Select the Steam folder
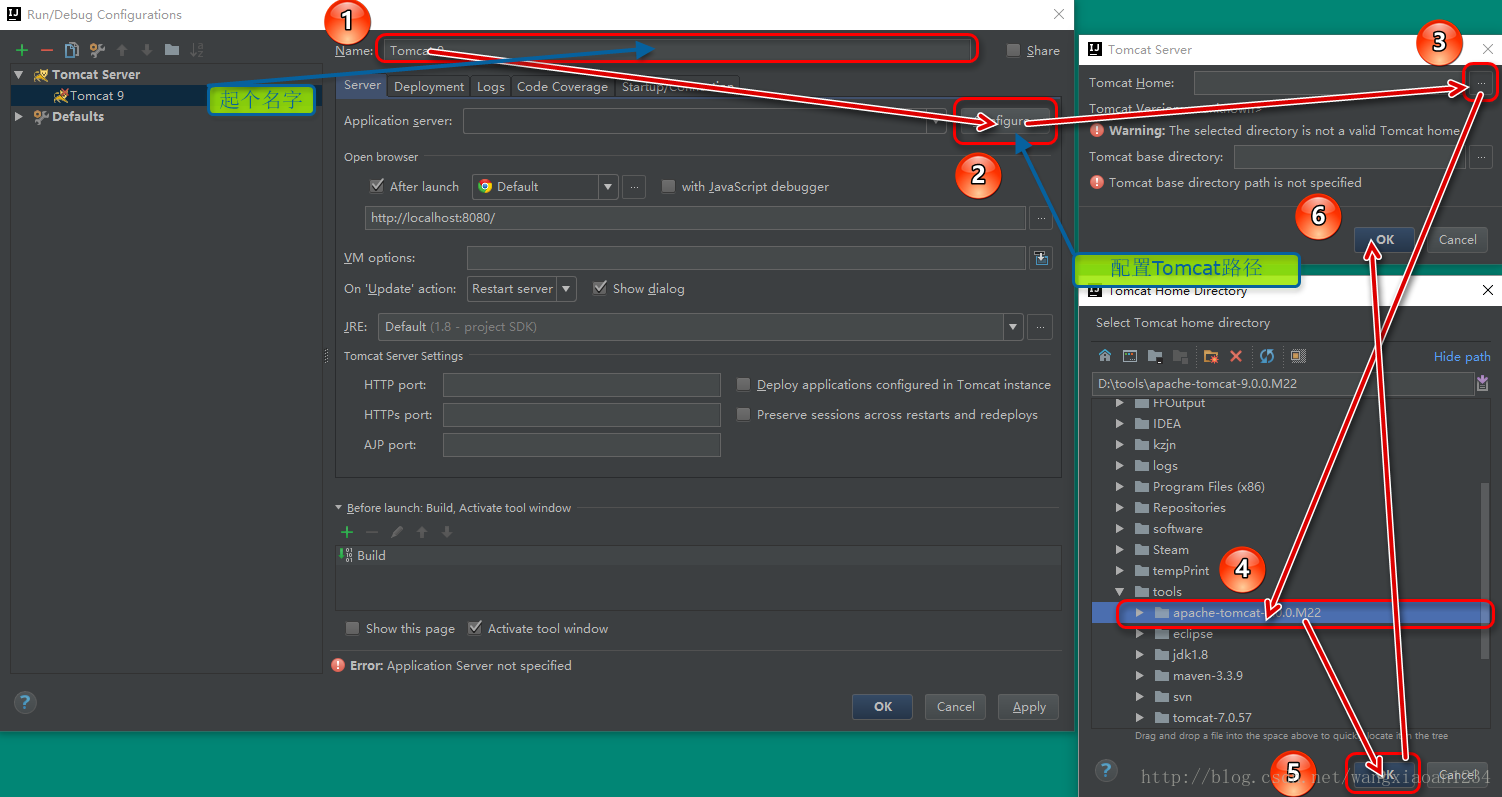This screenshot has height=797, width=1502. [x=1170, y=550]
